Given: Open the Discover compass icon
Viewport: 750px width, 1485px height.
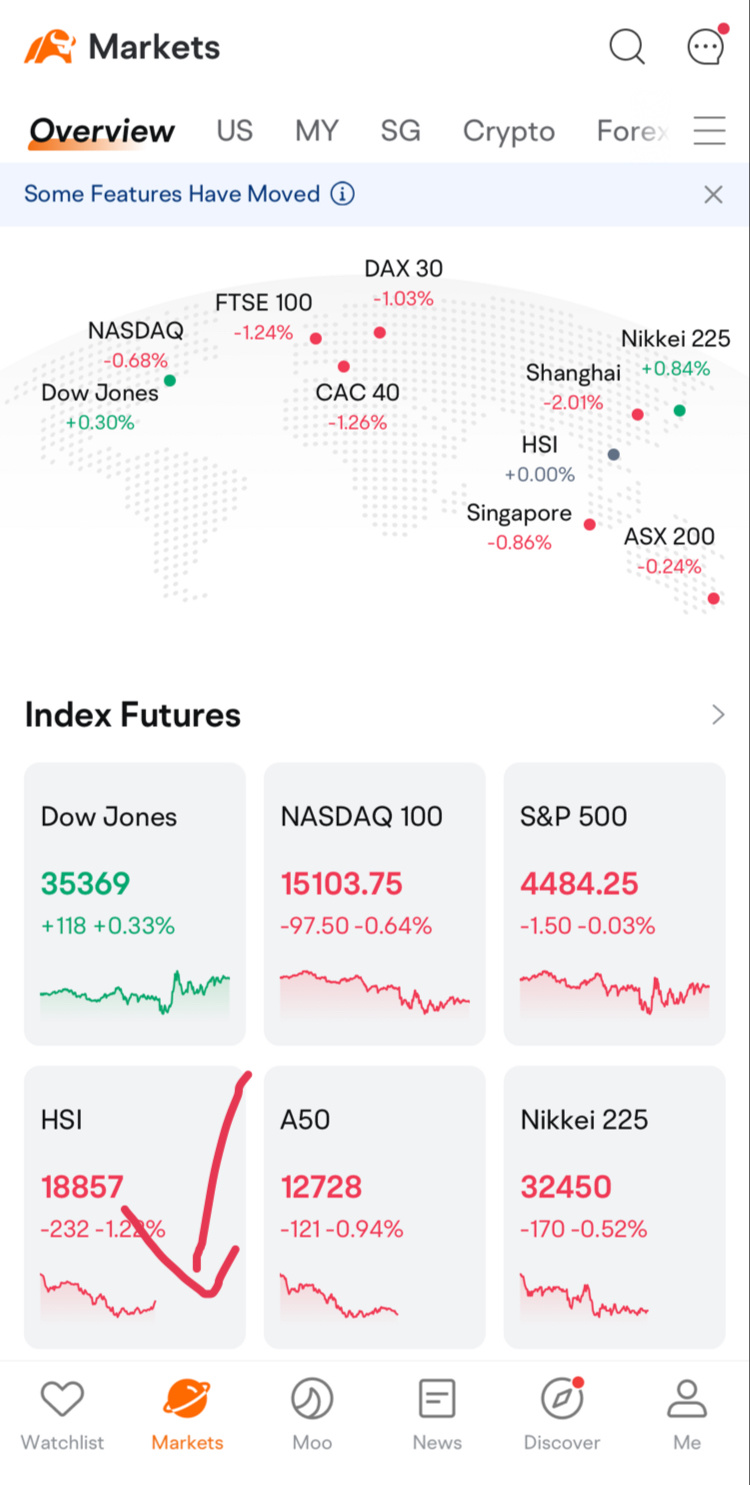Looking at the screenshot, I should pos(562,1398).
